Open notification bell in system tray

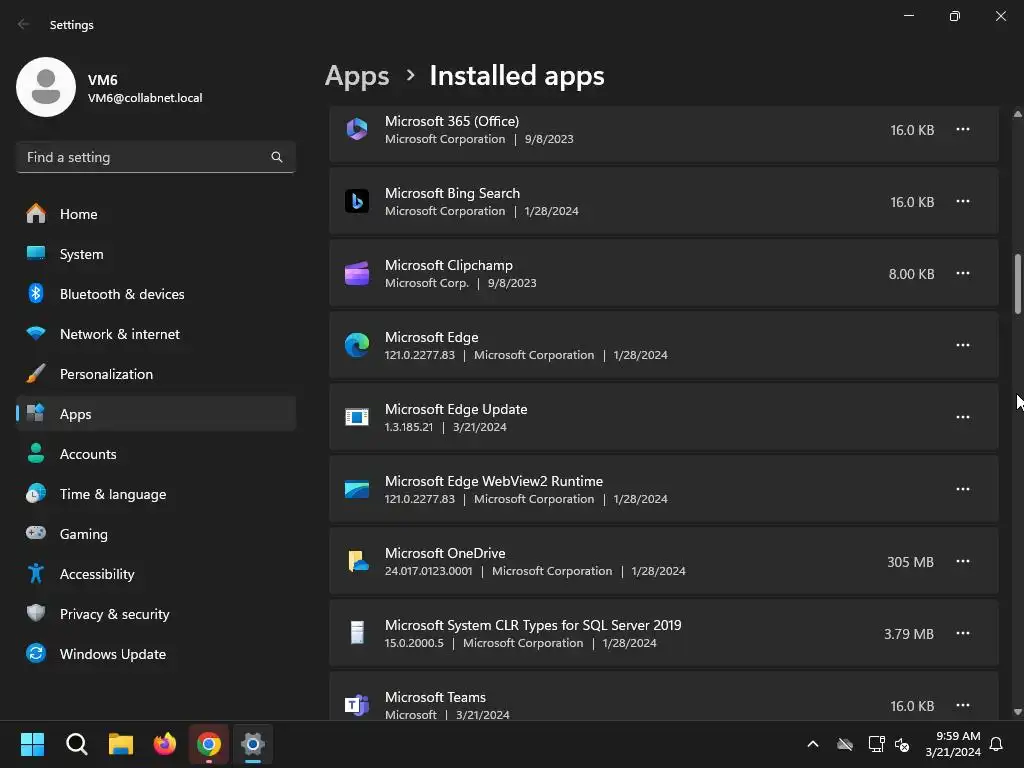tap(996, 744)
